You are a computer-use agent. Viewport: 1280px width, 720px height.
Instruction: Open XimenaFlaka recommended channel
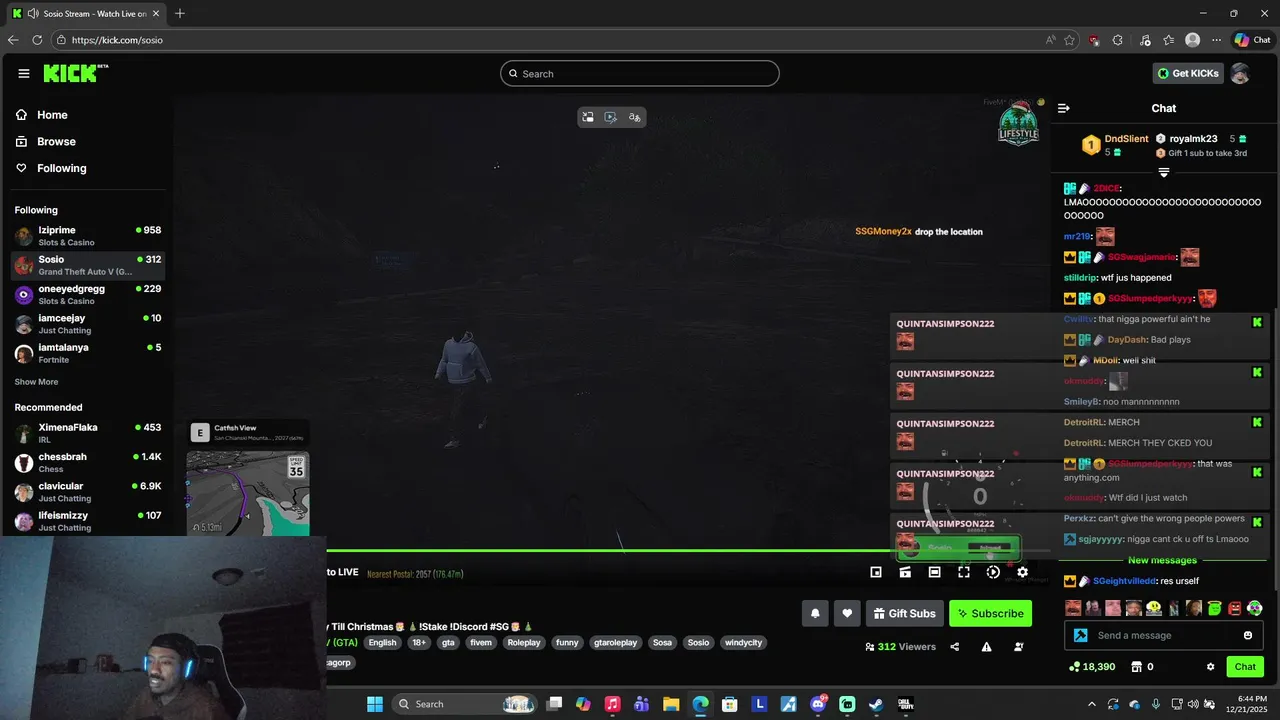pyautogui.click(x=88, y=433)
